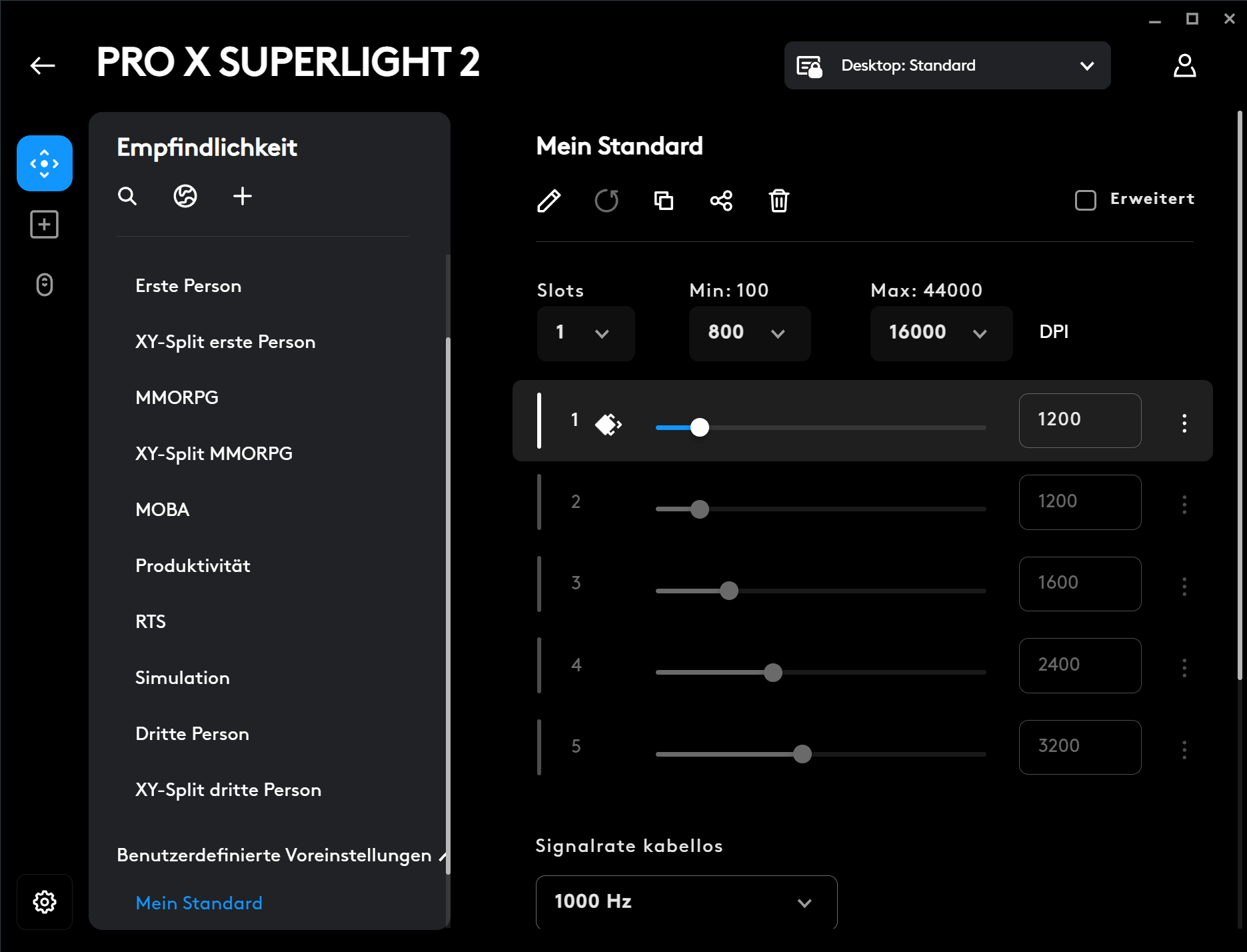Open the three-dot menu for slot 4
Viewport: 1247px width, 952px height.
pos(1184,667)
